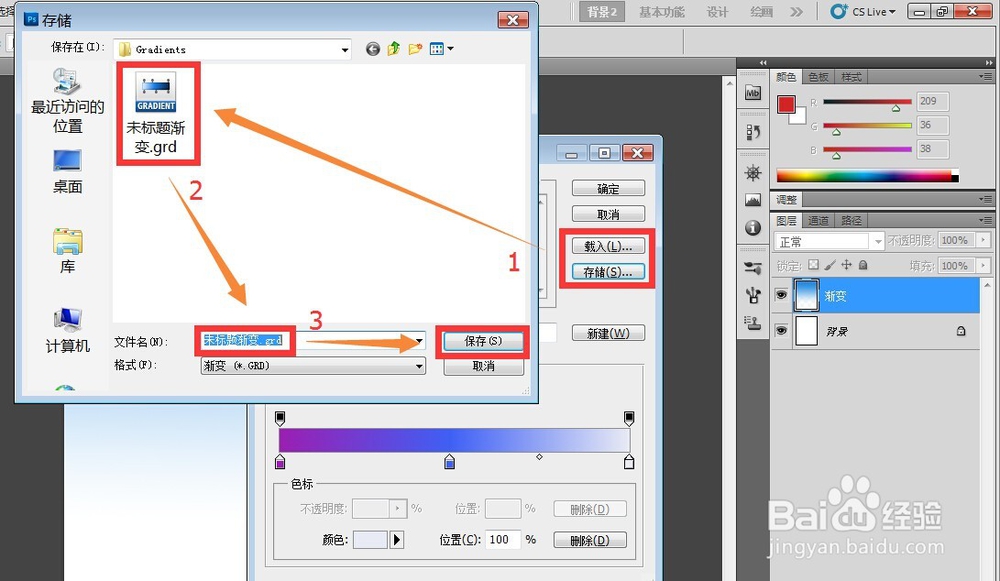Open the 格式 format dropdown
Viewport: 1000px width, 581px height.
pyautogui.click(x=419, y=365)
